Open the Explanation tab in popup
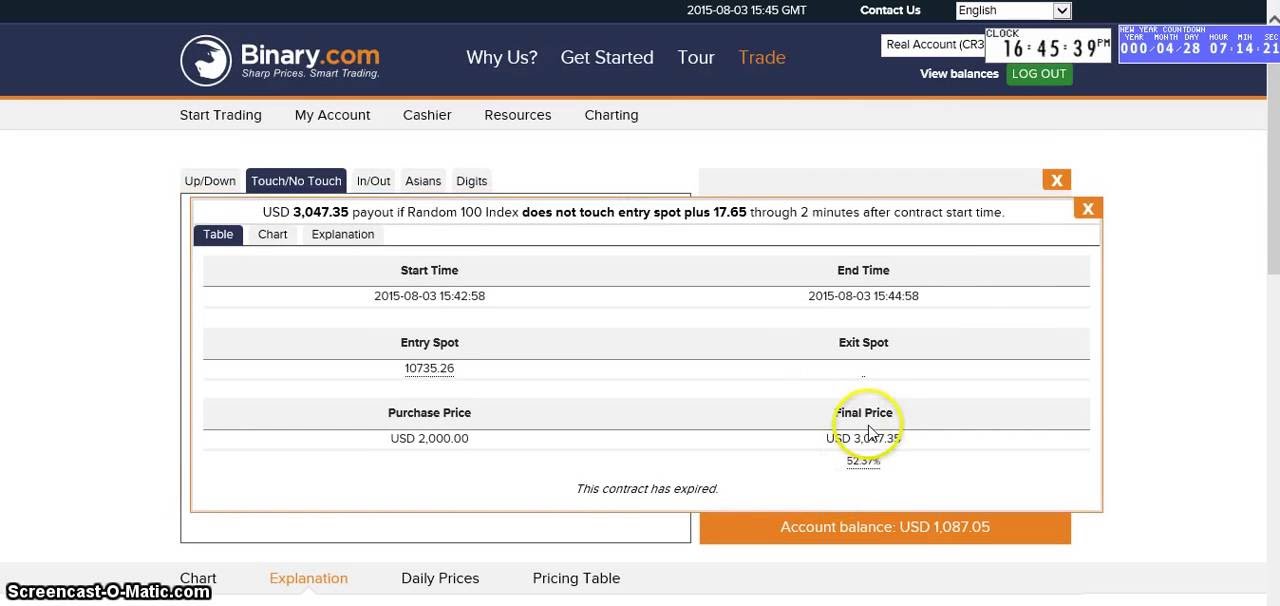 coord(343,234)
